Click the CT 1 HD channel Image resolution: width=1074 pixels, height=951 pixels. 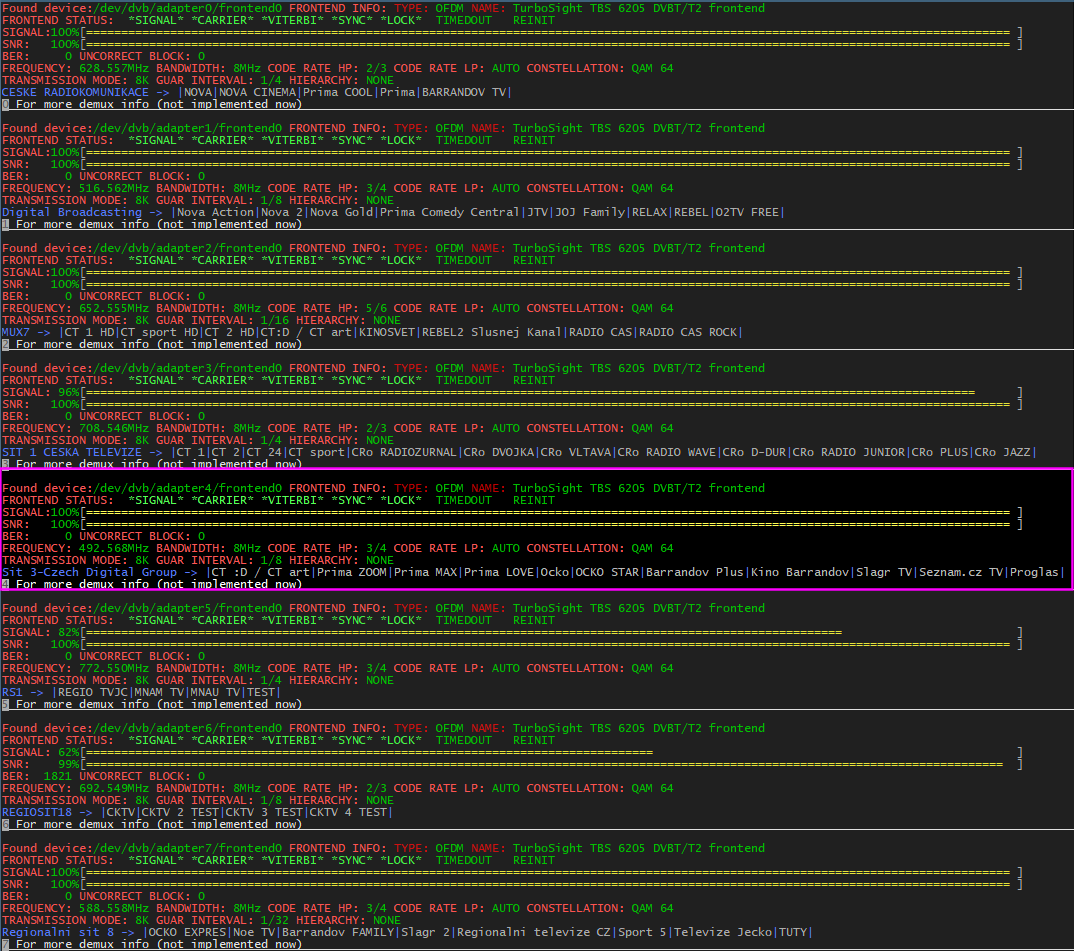point(90,332)
